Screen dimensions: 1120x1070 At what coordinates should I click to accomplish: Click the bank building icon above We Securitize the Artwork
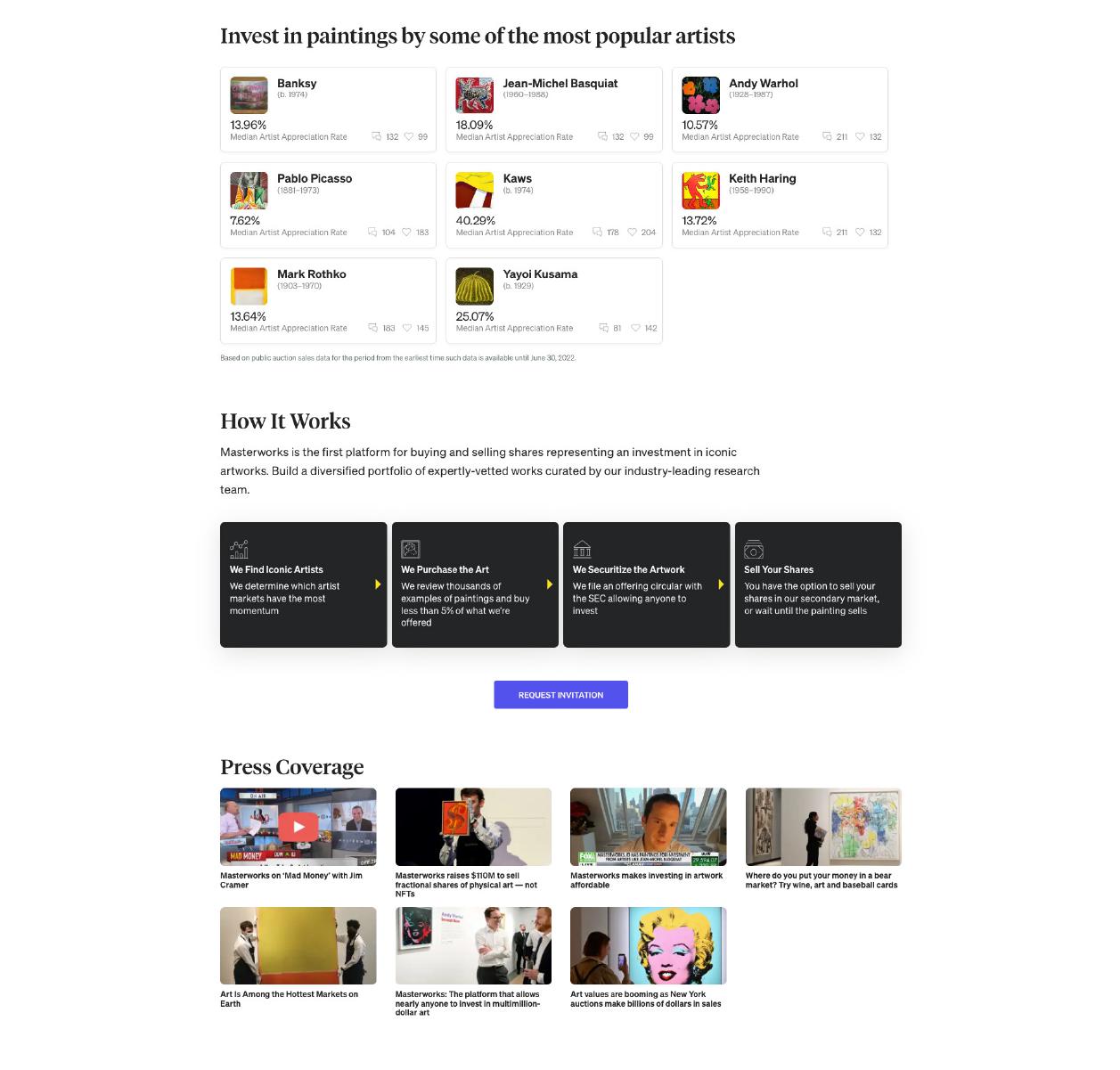click(x=582, y=549)
